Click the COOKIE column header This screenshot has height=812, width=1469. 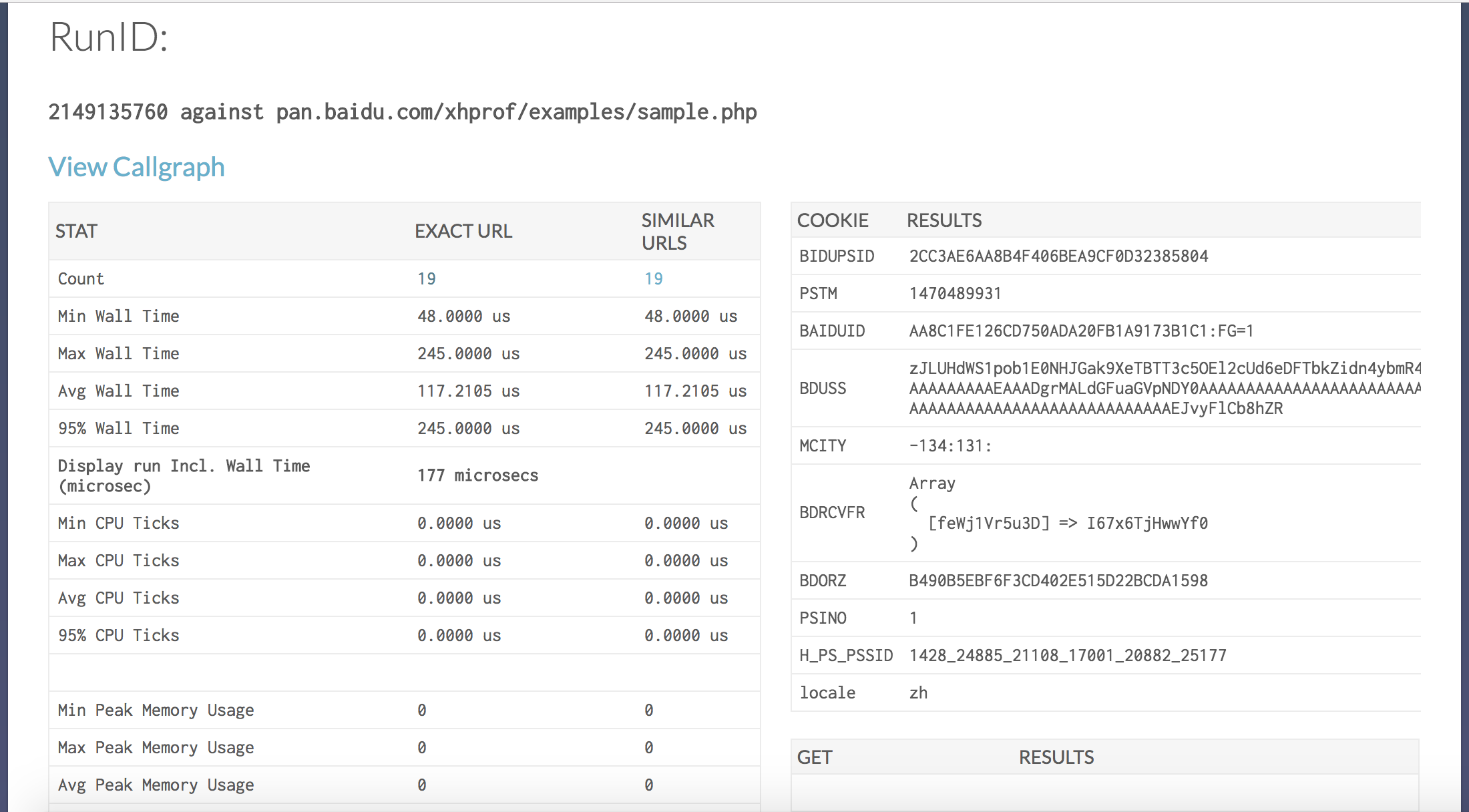click(832, 220)
